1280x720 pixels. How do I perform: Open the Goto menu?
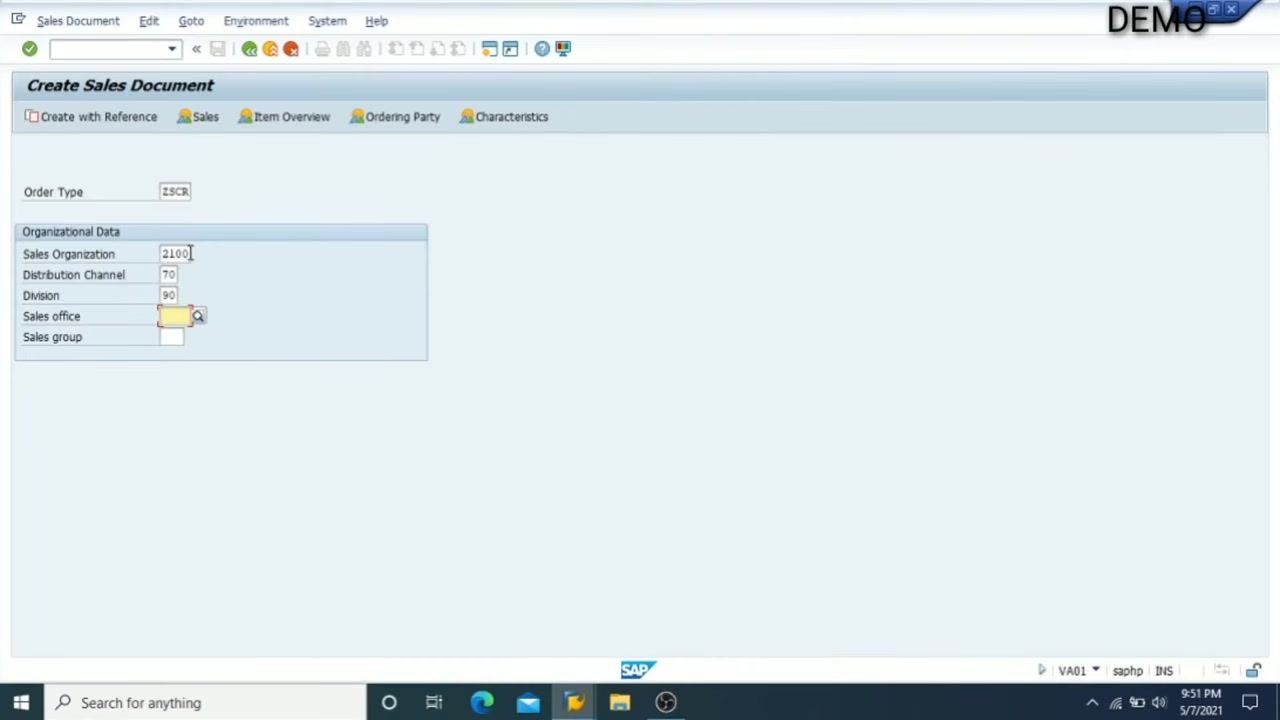coord(191,21)
